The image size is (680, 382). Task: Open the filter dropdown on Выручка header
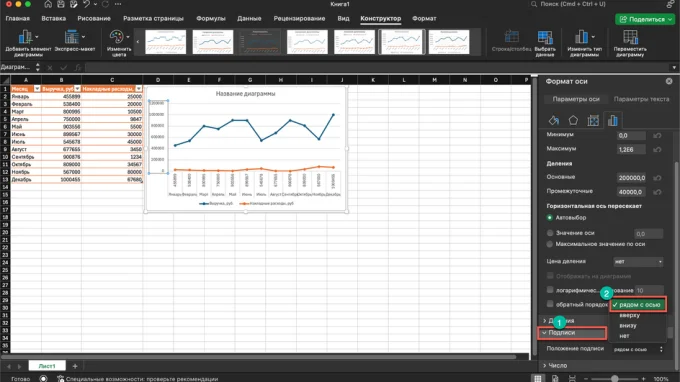pyautogui.click(x=77, y=89)
